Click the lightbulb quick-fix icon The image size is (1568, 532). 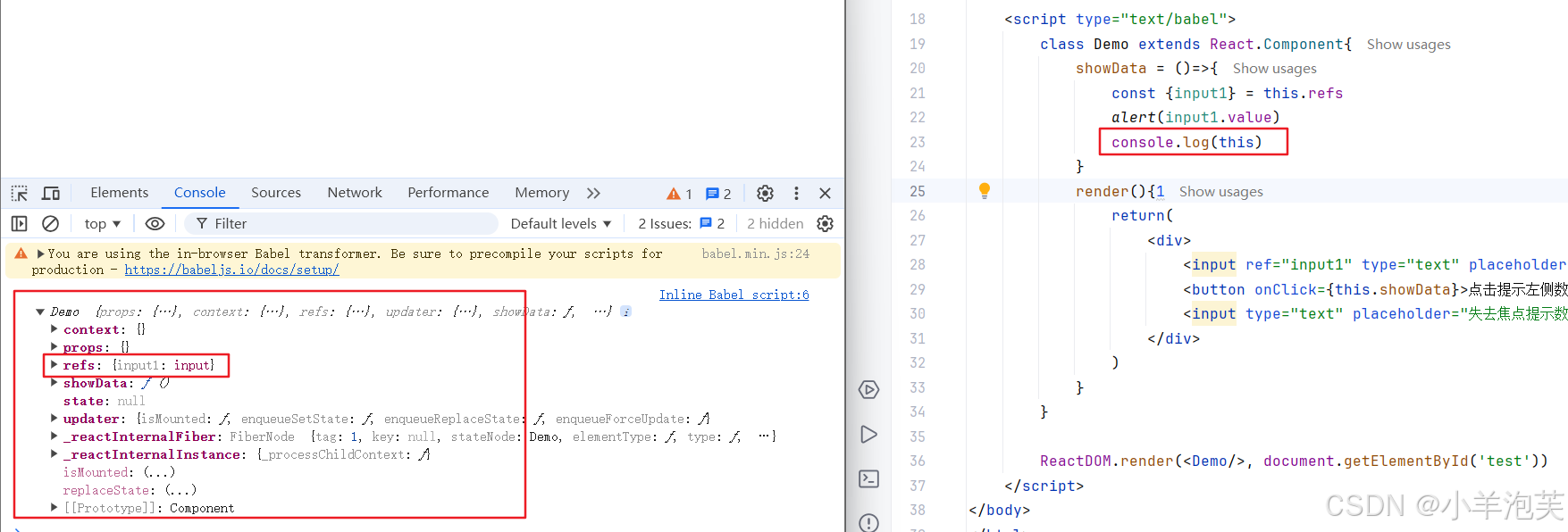click(984, 190)
